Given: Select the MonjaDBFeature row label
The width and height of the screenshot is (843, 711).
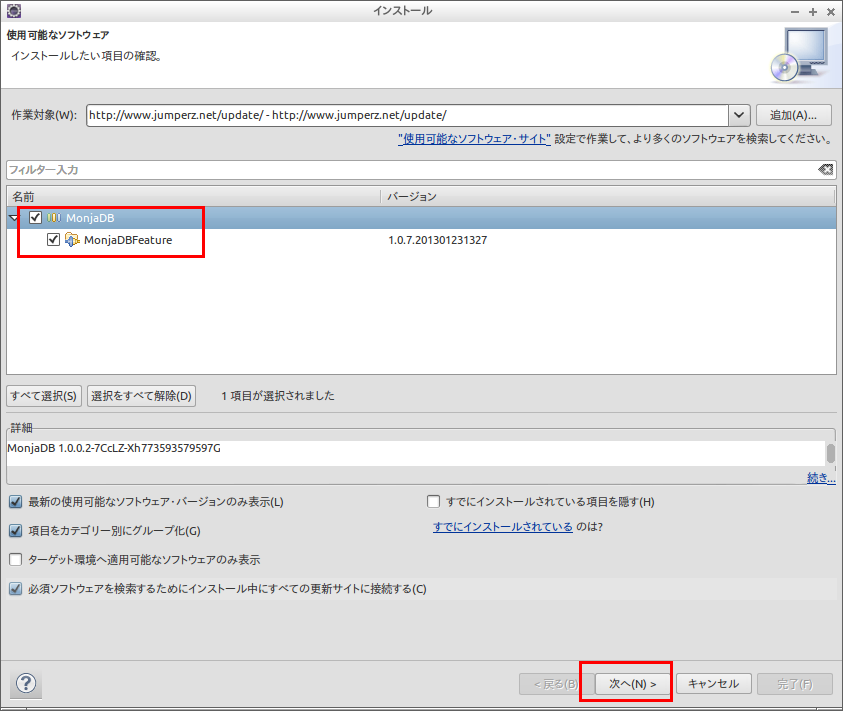Looking at the screenshot, I should 128,240.
